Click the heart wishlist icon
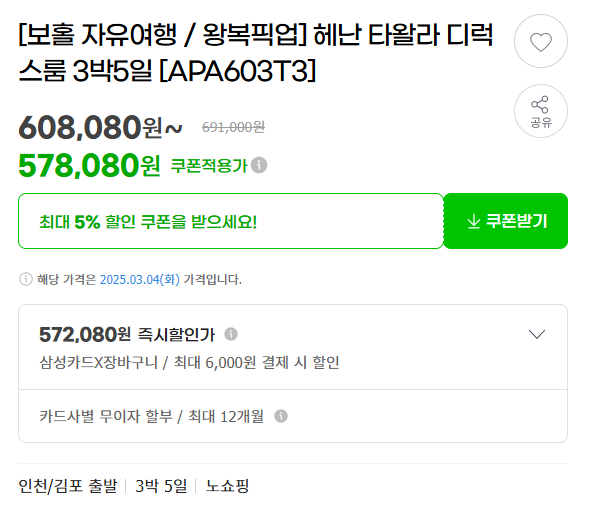594x506 pixels. pyautogui.click(x=541, y=42)
